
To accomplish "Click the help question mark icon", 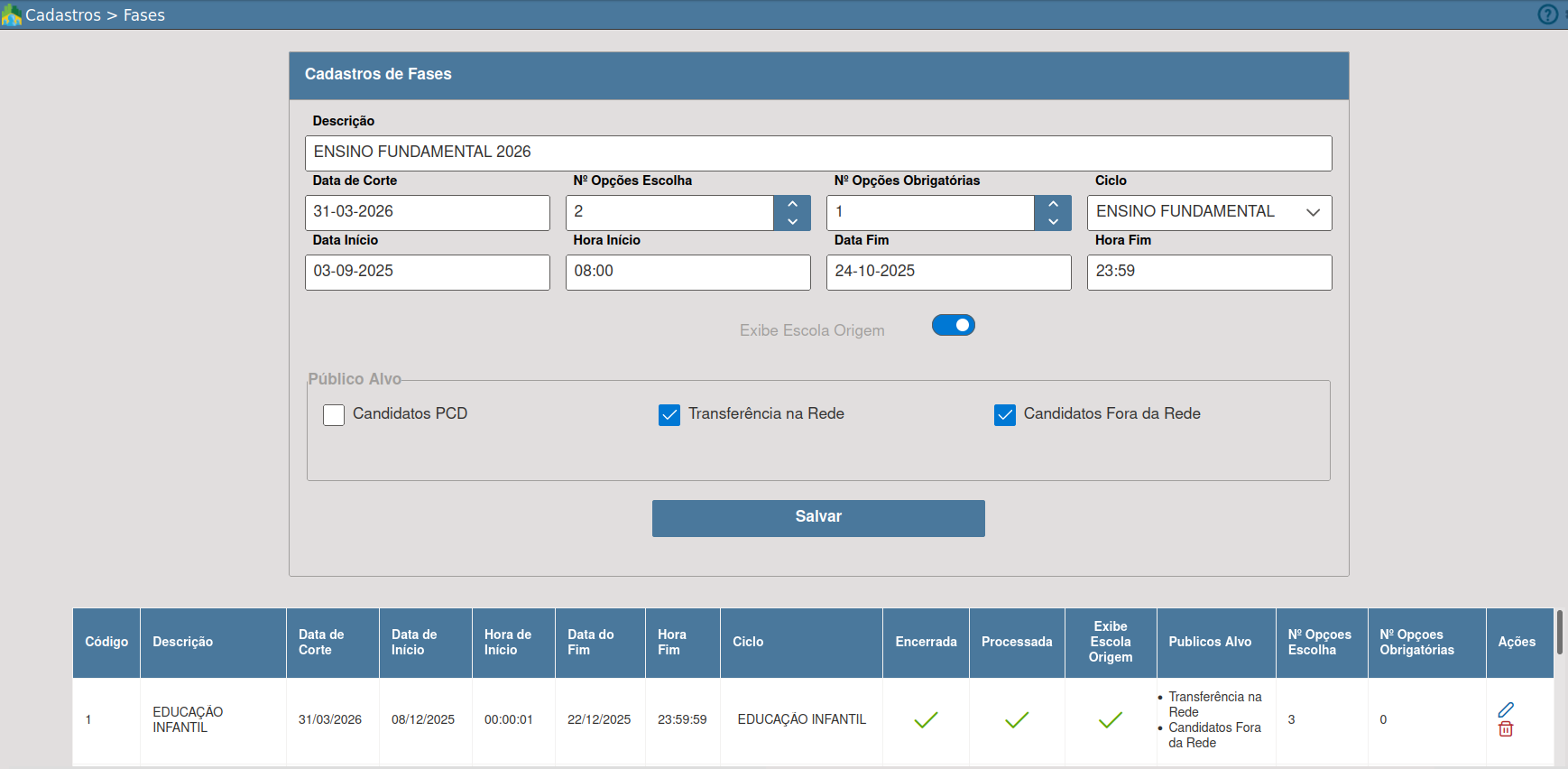I will (x=1548, y=14).
